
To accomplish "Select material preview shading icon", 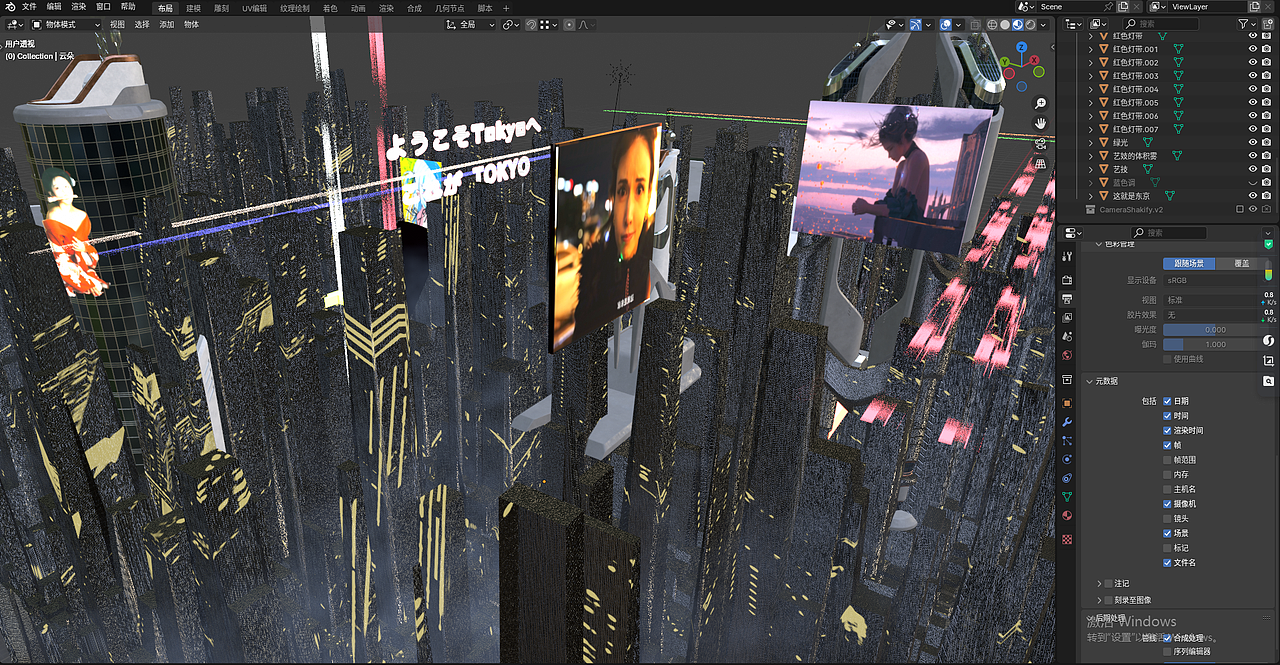I will point(1018,24).
